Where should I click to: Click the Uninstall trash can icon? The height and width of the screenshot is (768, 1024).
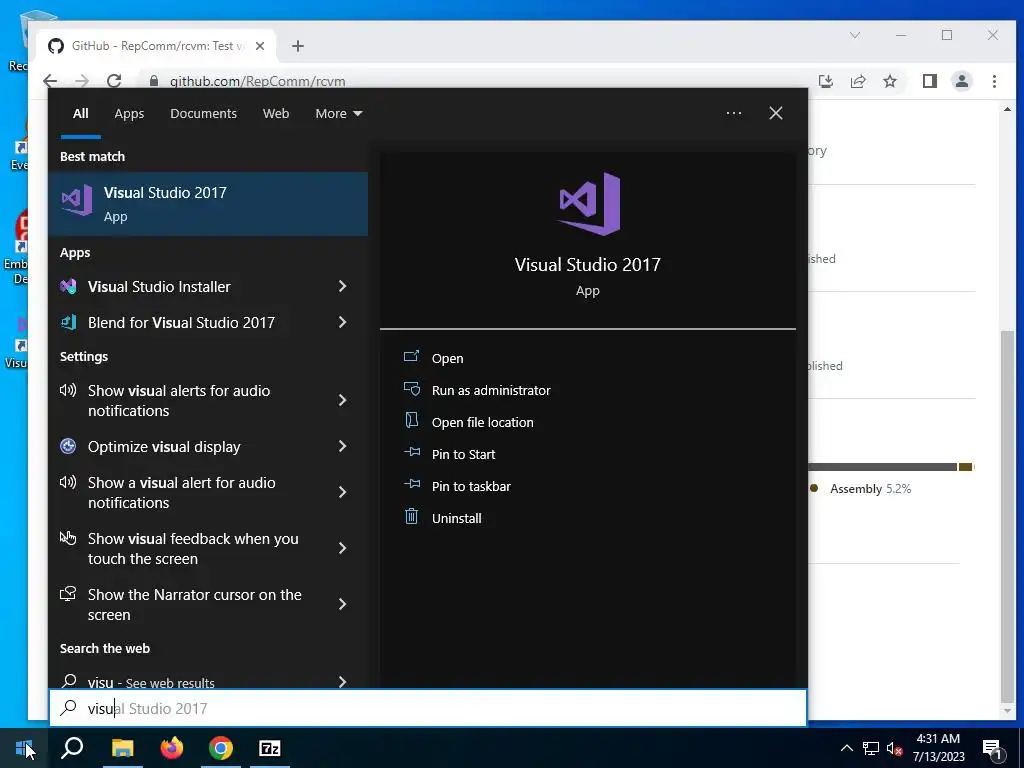pyautogui.click(x=411, y=517)
